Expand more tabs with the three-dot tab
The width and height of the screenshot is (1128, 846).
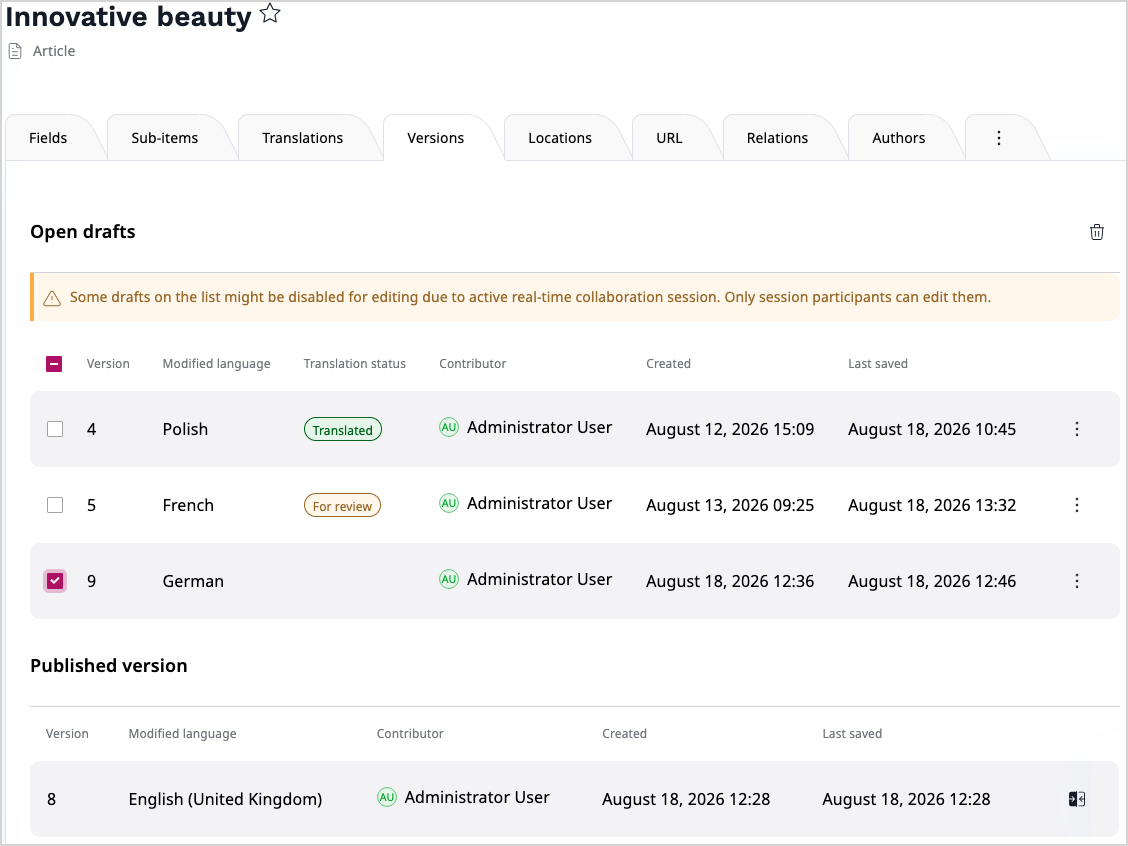pos(999,138)
